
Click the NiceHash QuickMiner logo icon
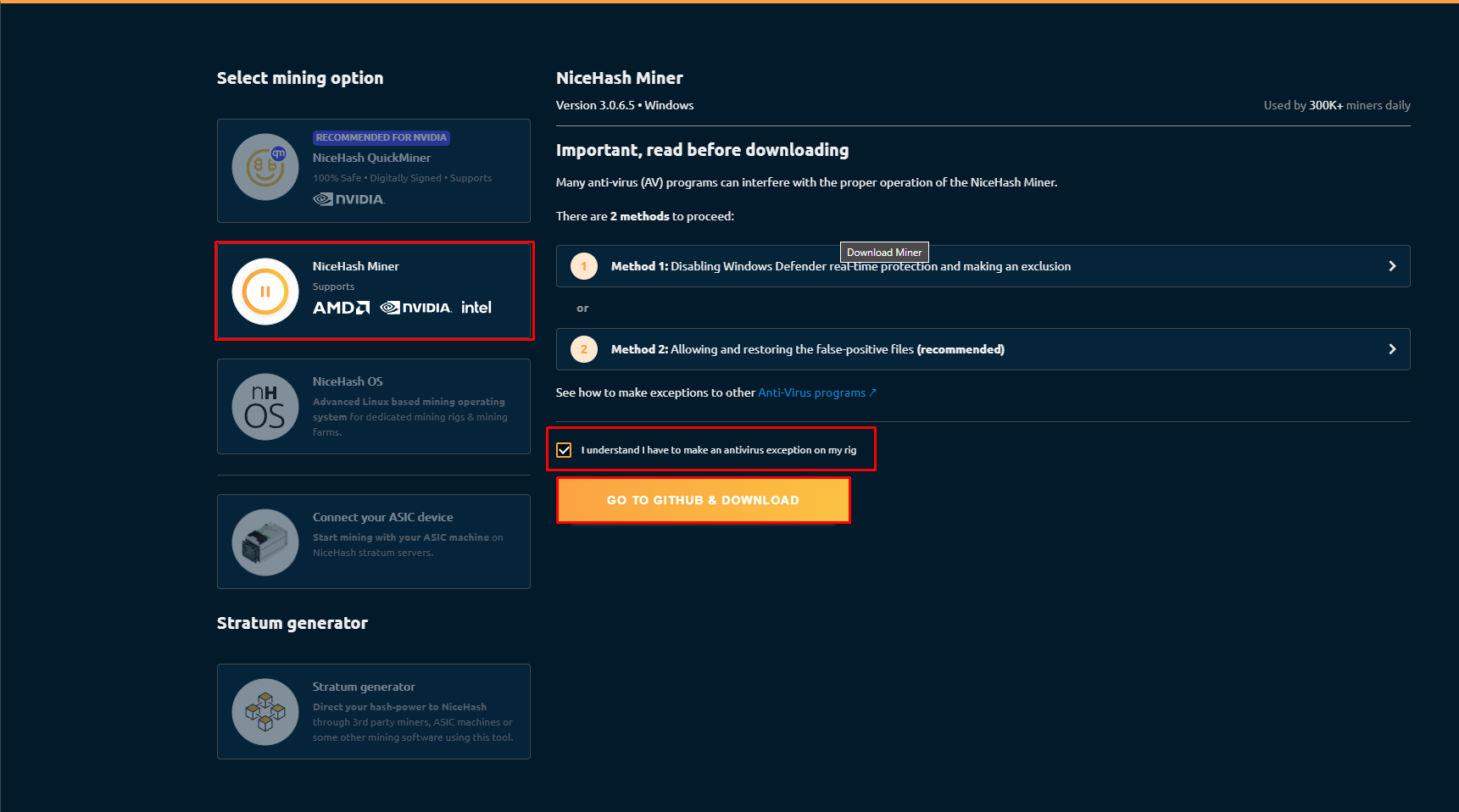coord(265,167)
